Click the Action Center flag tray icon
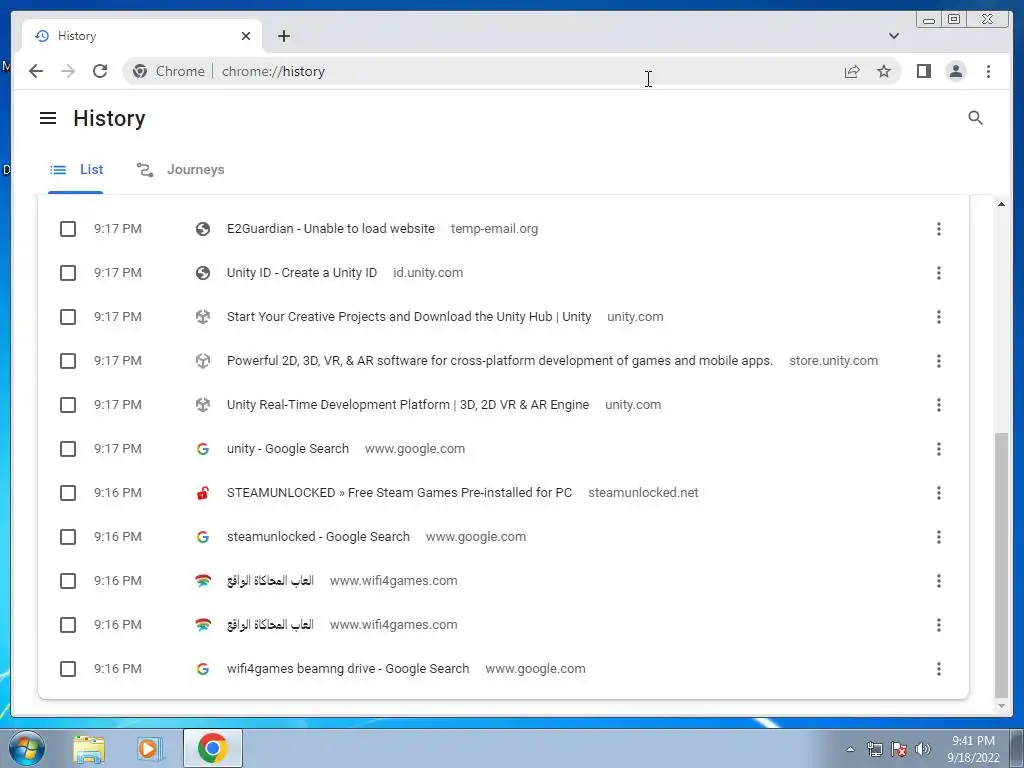The image size is (1024, 768). (899, 749)
